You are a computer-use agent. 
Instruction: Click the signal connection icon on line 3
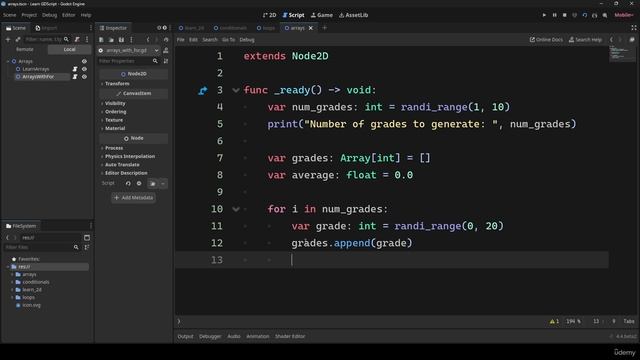[202, 91]
